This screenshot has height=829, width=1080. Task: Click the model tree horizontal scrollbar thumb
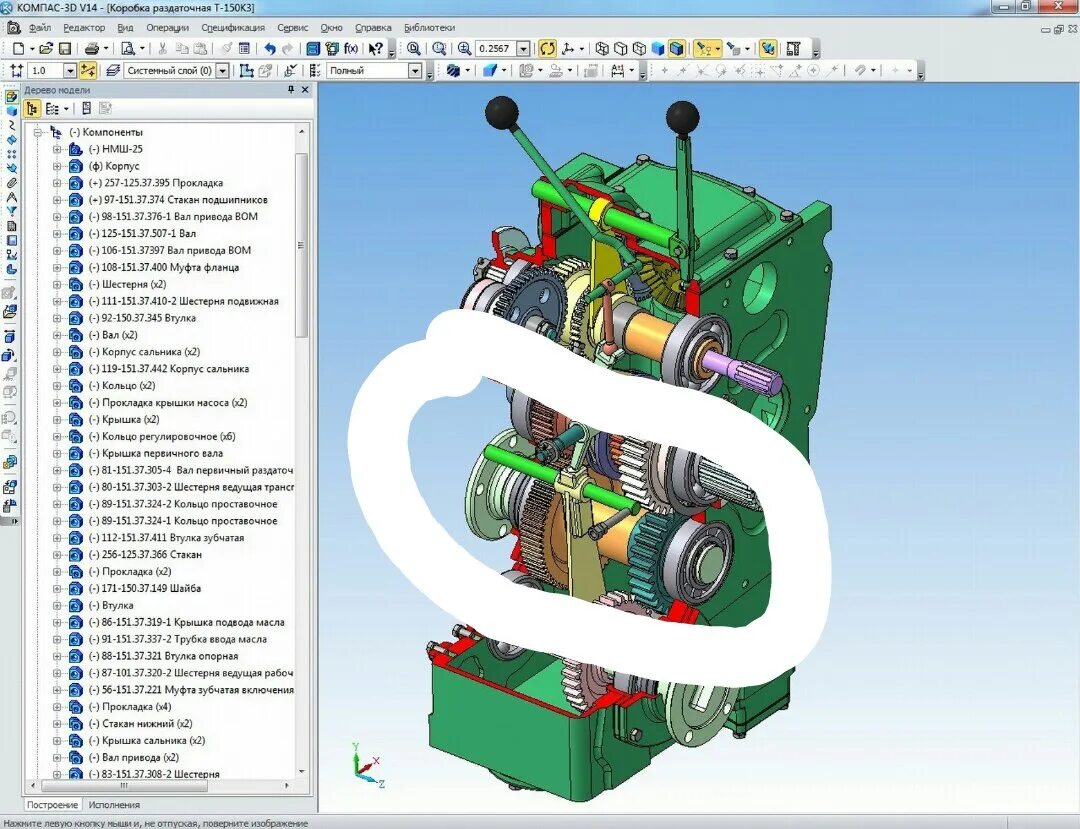[123, 785]
